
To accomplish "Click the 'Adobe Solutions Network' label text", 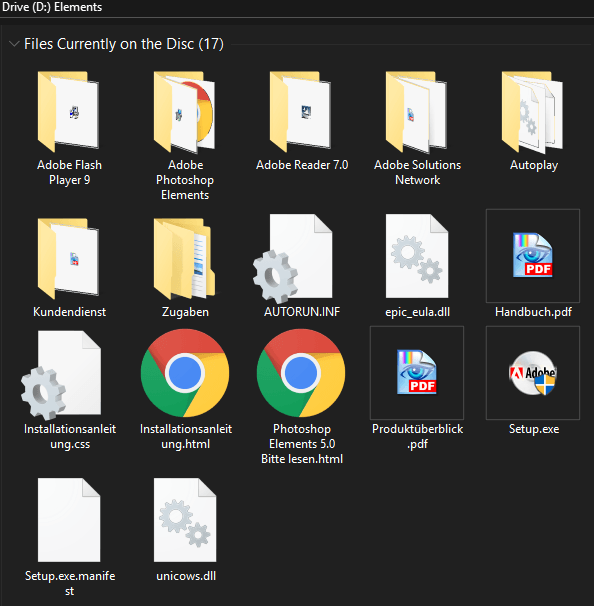I will tap(417, 172).
